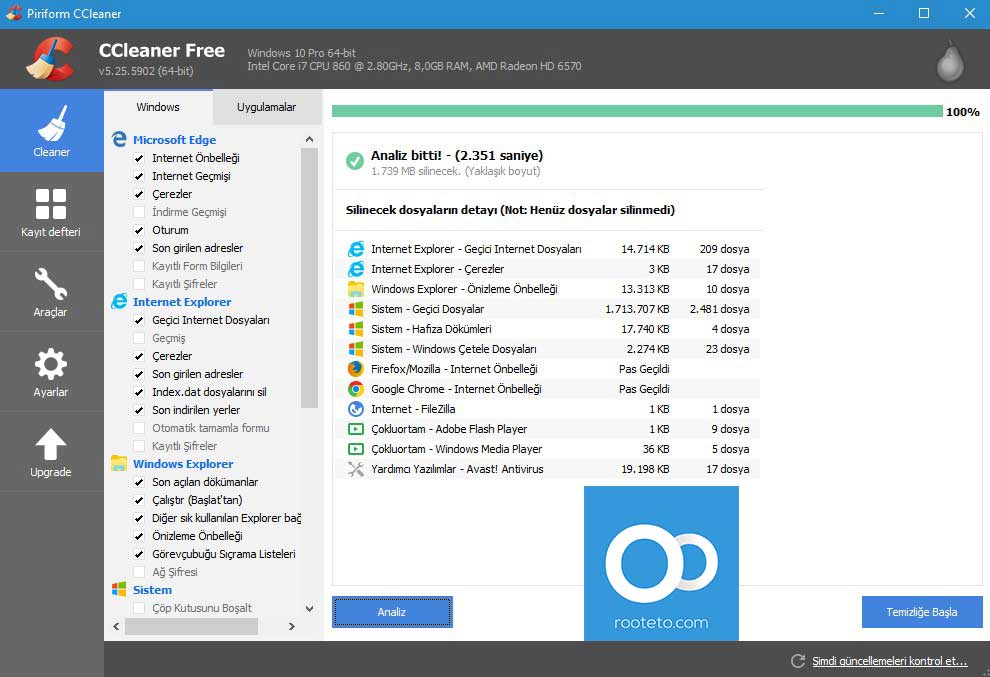Screen dimensions: 990x677
Task: Click the Internet Explorer group icon
Action: tap(119, 302)
